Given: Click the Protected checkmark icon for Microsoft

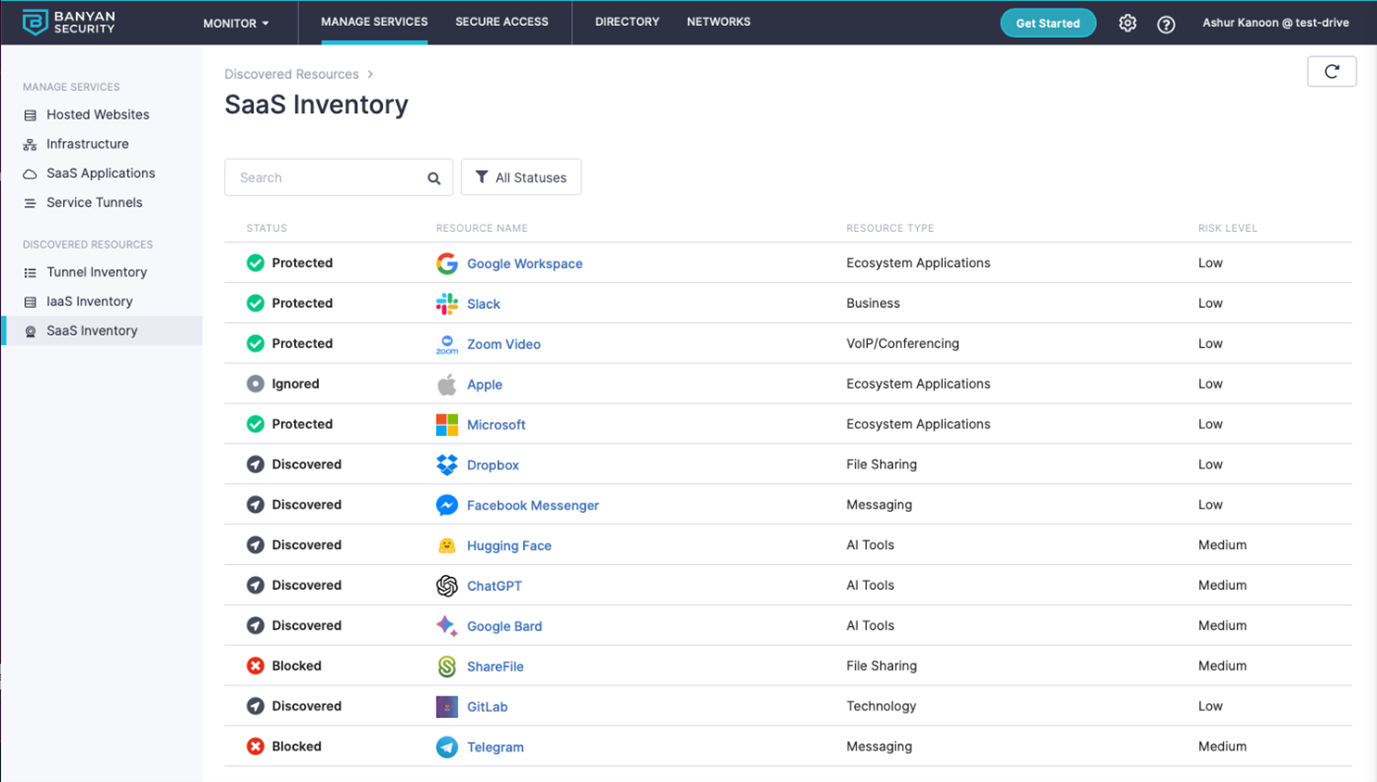Looking at the screenshot, I should [255, 424].
